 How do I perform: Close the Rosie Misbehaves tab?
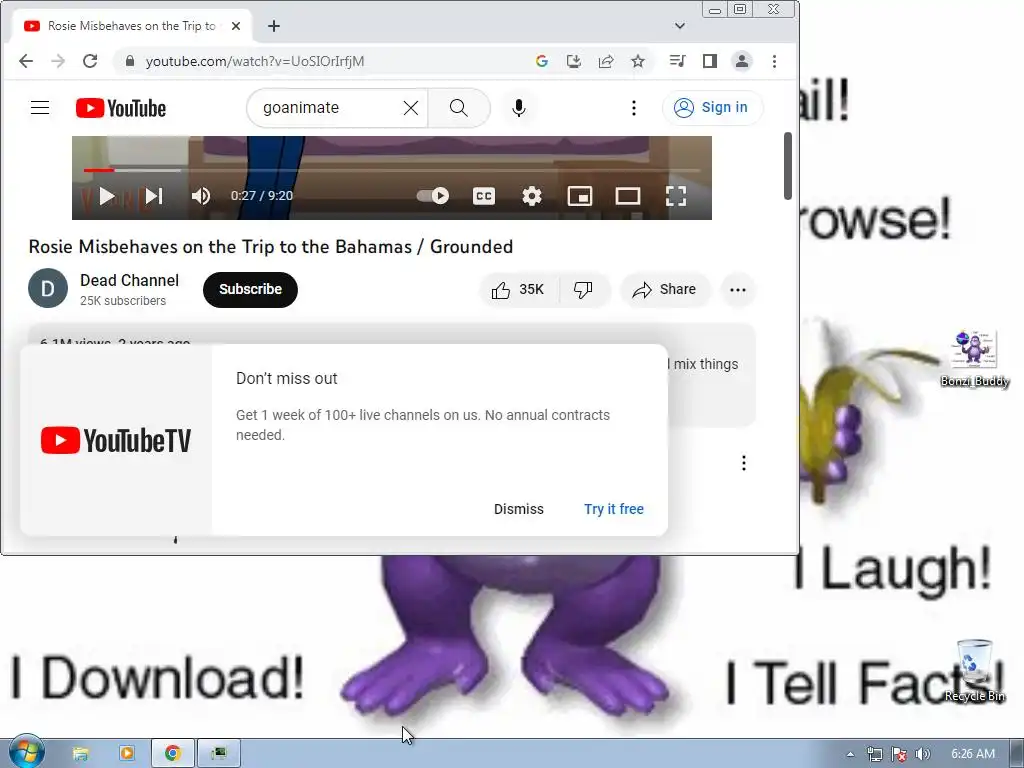click(x=236, y=26)
